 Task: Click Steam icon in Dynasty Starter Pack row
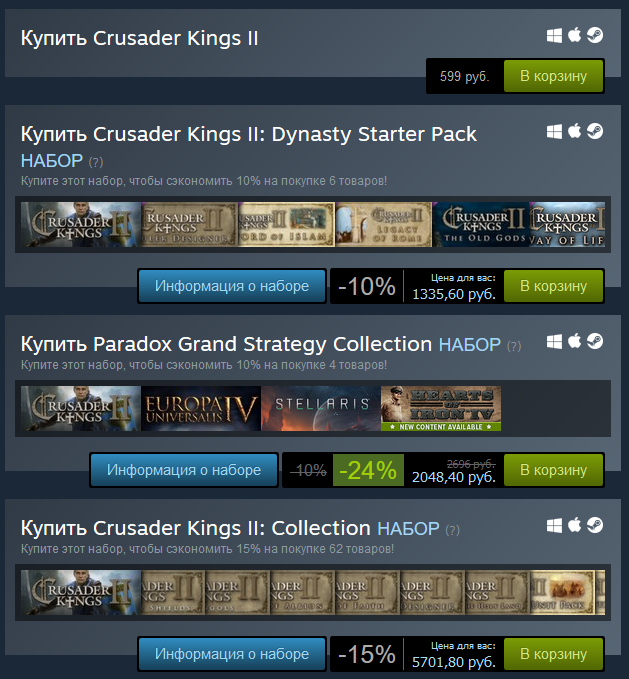(595, 131)
